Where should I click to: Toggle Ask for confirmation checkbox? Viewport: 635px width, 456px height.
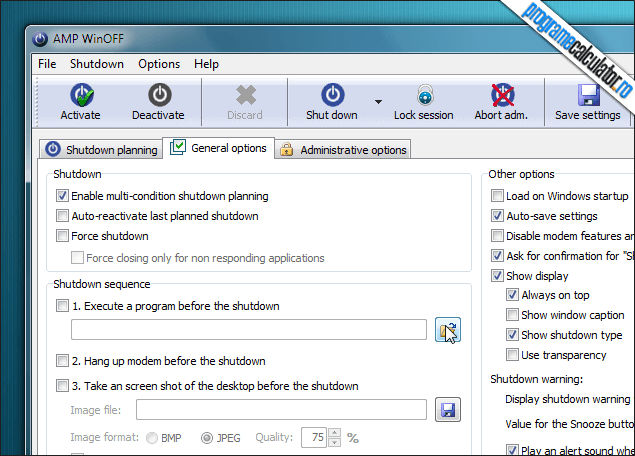(x=497, y=256)
